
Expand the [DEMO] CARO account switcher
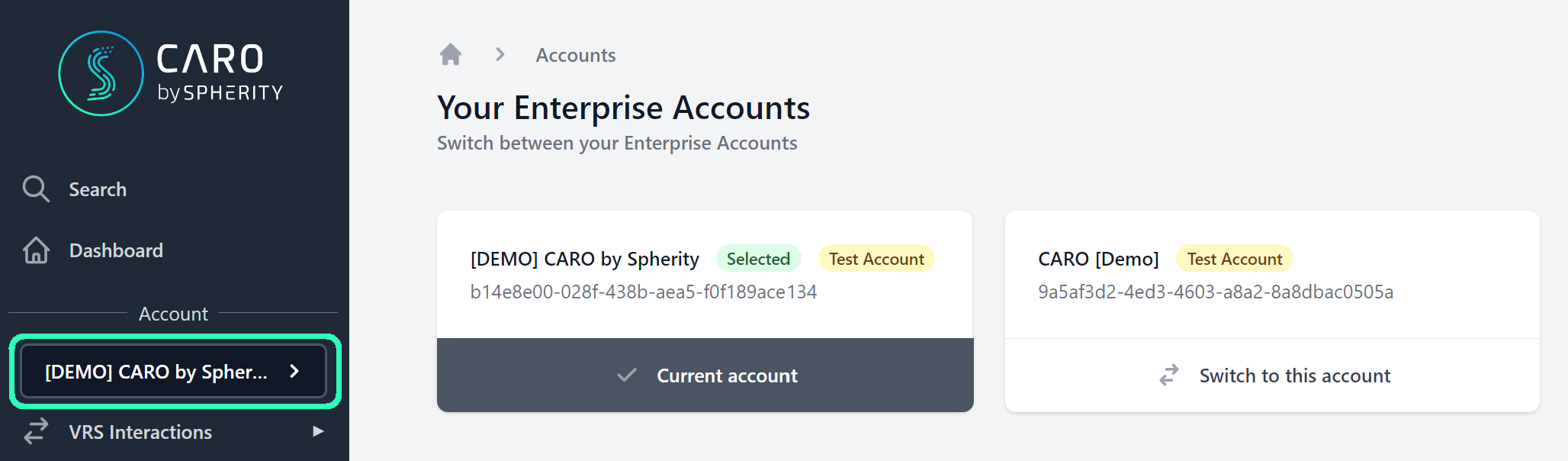click(x=173, y=371)
